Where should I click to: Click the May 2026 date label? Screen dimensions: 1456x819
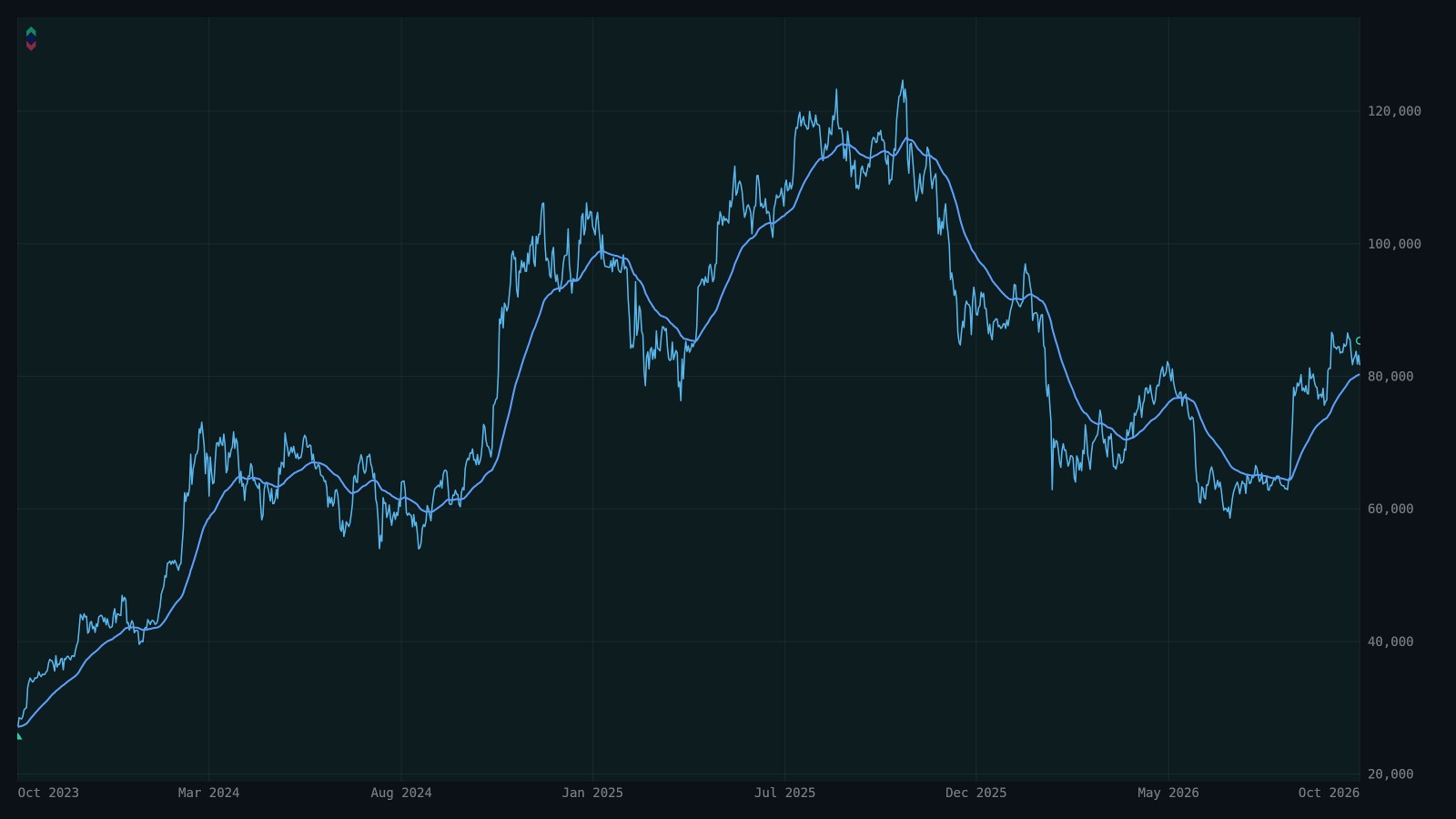pos(1168,793)
